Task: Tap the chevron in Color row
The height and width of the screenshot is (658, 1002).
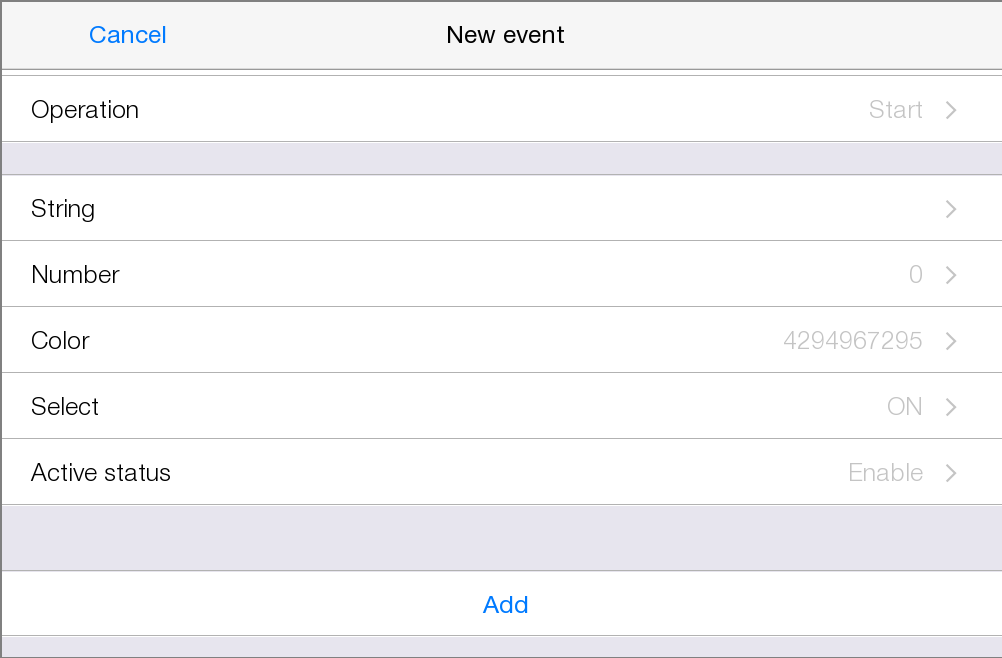Action: click(x=951, y=341)
